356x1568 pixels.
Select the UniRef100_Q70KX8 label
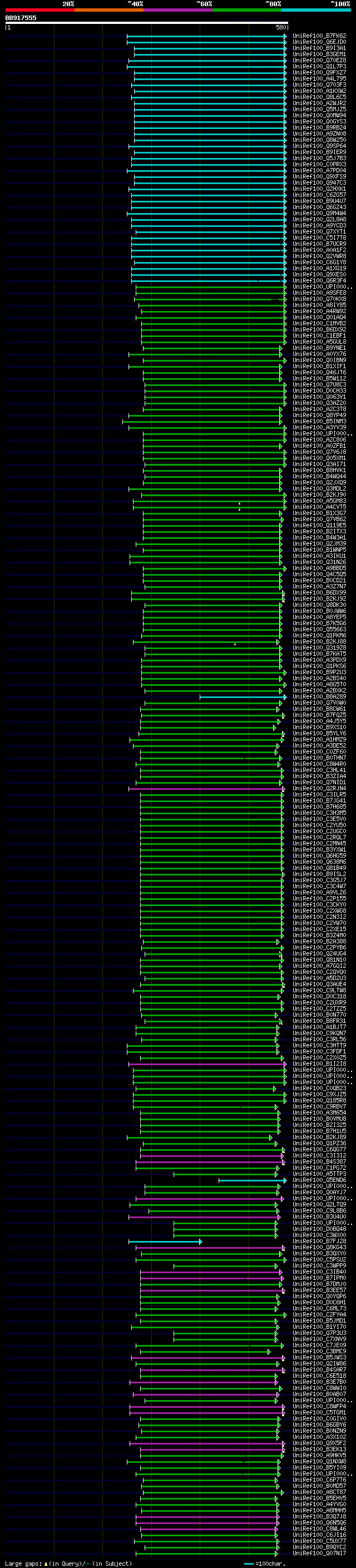coord(319,299)
